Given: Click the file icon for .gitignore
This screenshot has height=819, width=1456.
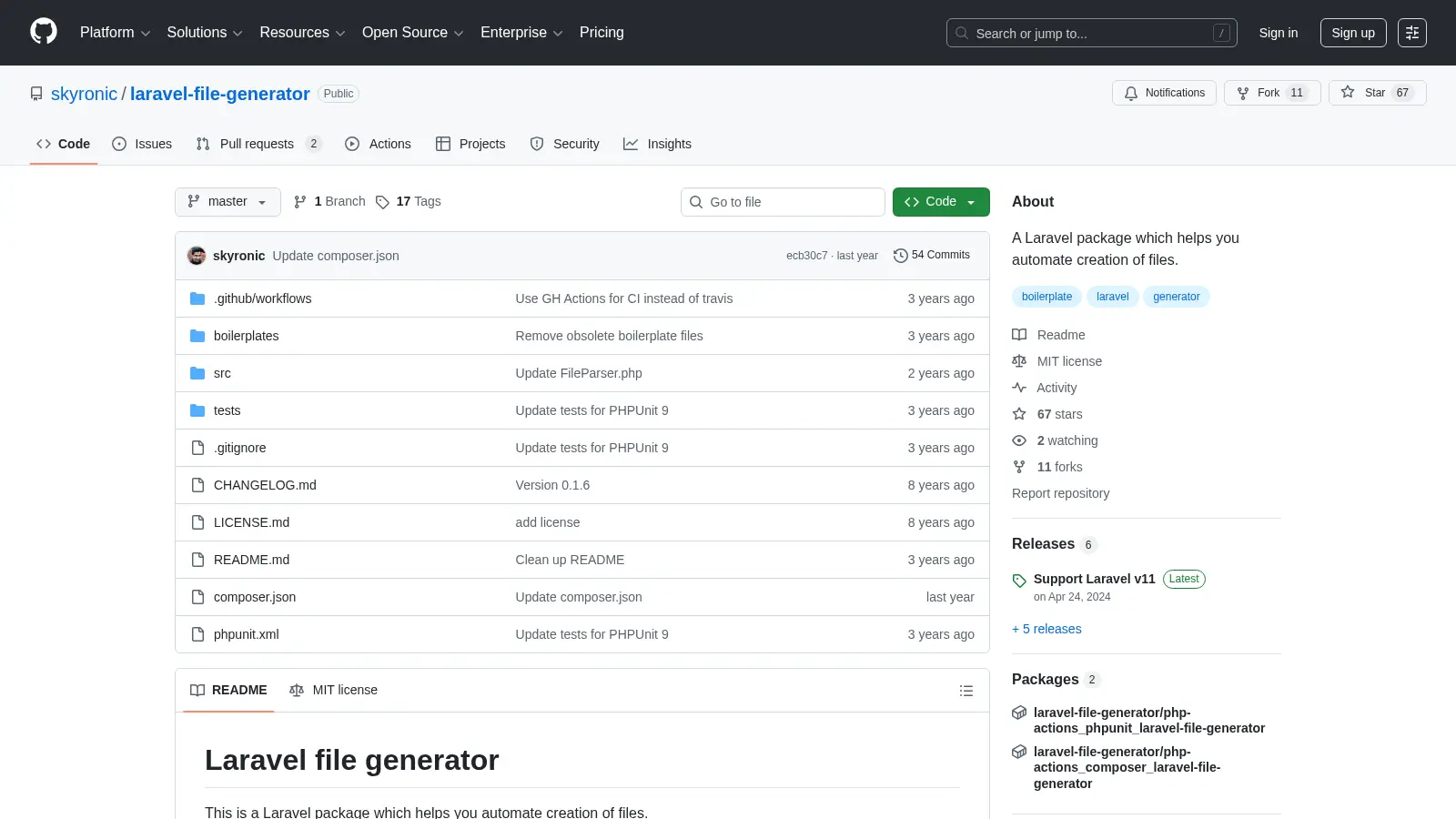Looking at the screenshot, I should point(197,448).
